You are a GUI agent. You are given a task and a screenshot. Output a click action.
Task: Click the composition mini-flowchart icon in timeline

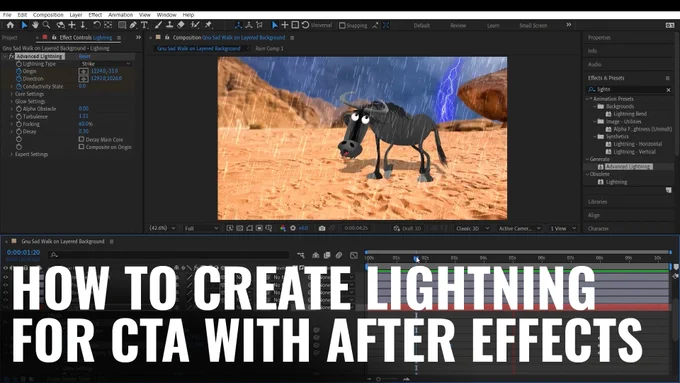(301, 255)
